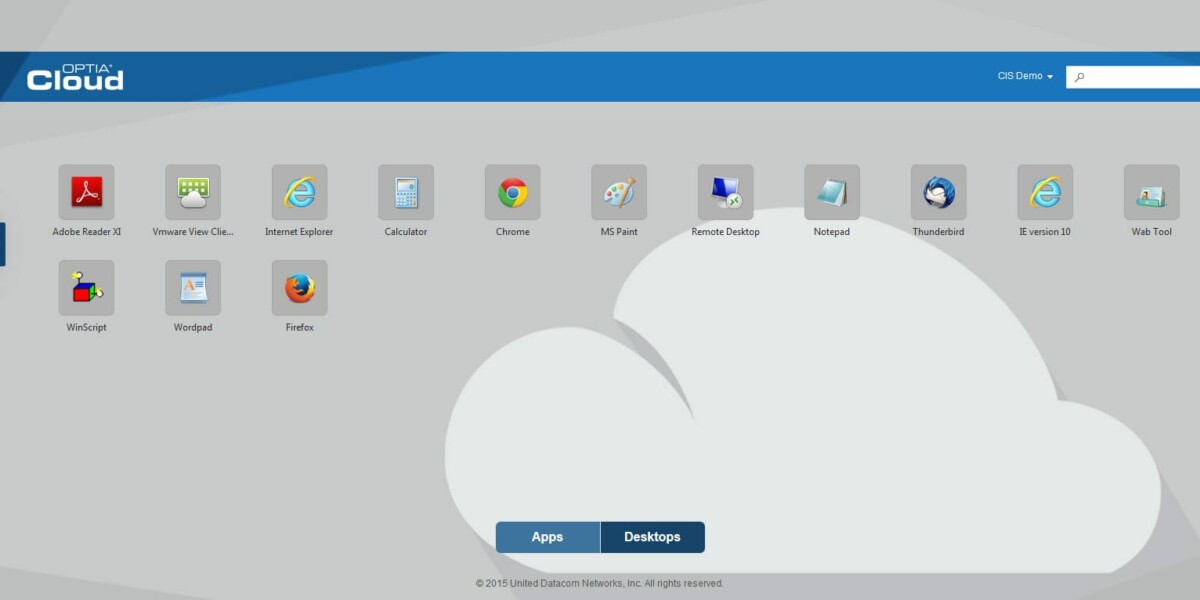Launch Adobe Reader XI app icon
The width and height of the screenshot is (1200, 600).
pos(87,192)
